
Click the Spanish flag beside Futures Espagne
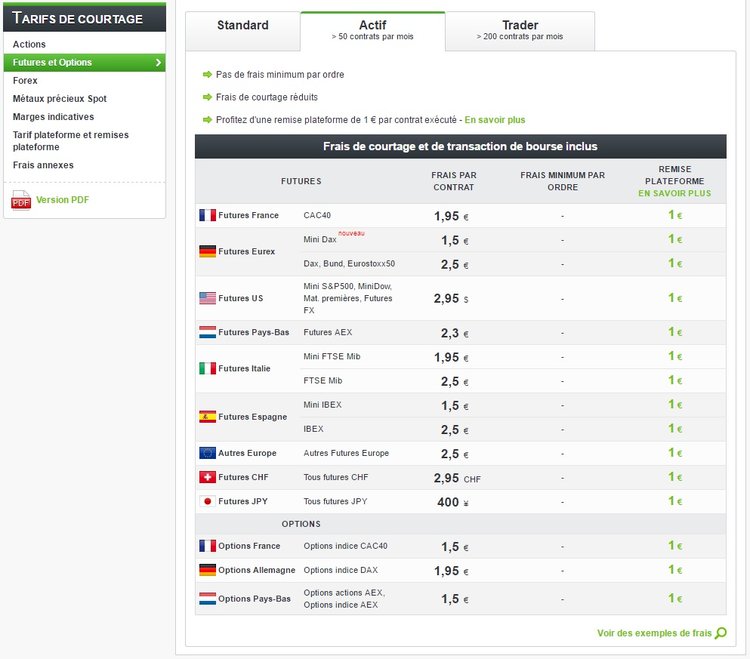tap(207, 416)
